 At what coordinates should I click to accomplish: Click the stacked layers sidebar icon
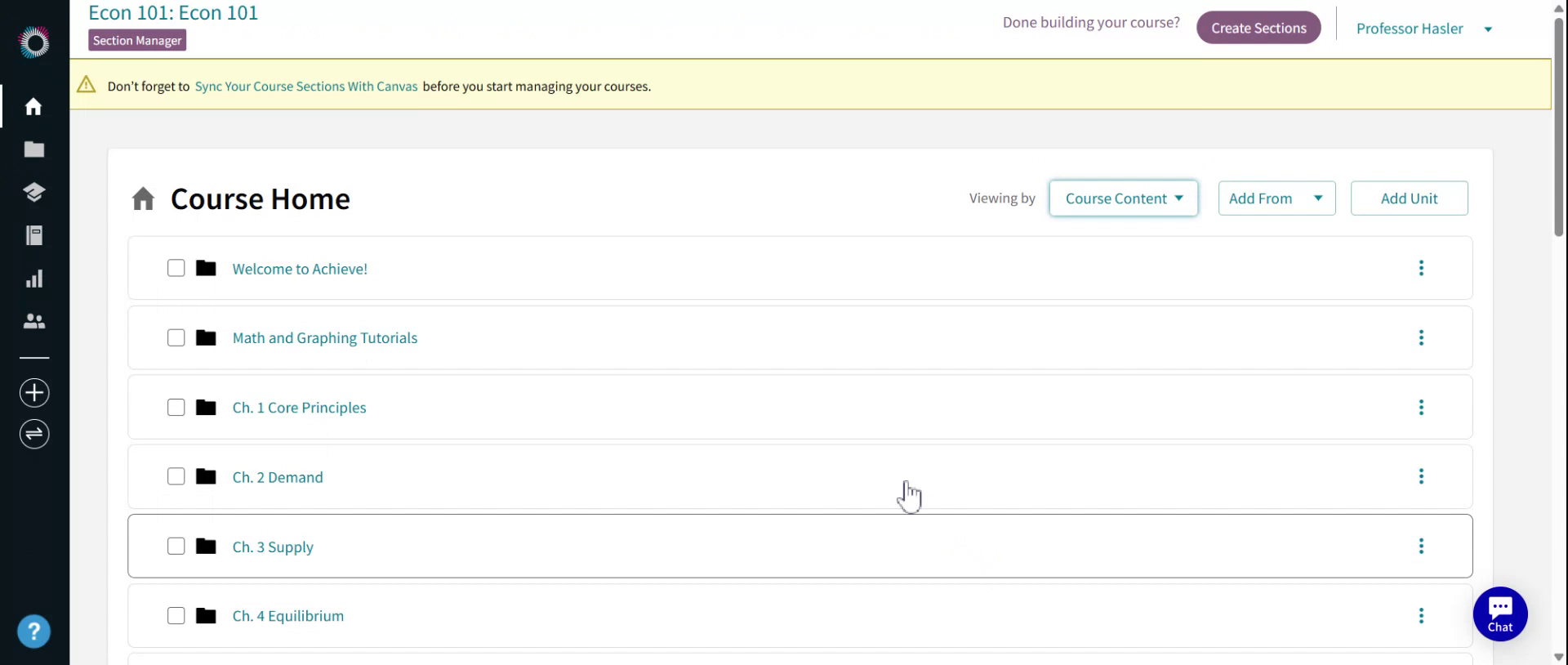[x=33, y=192]
